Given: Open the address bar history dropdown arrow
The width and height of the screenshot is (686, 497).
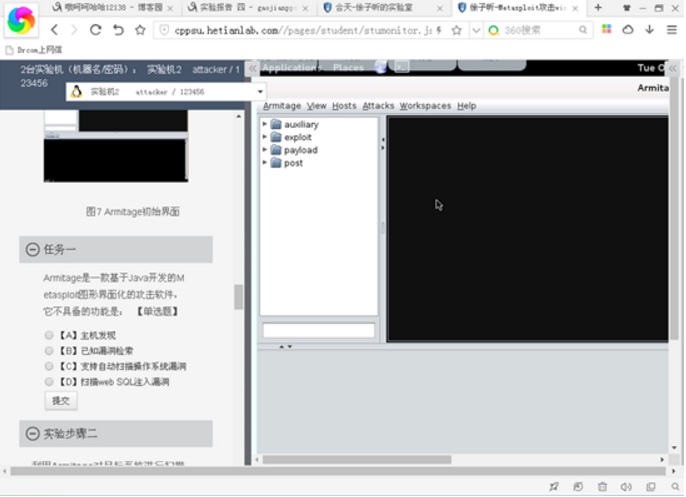Looking at the screenshot, I should point(476,30).
